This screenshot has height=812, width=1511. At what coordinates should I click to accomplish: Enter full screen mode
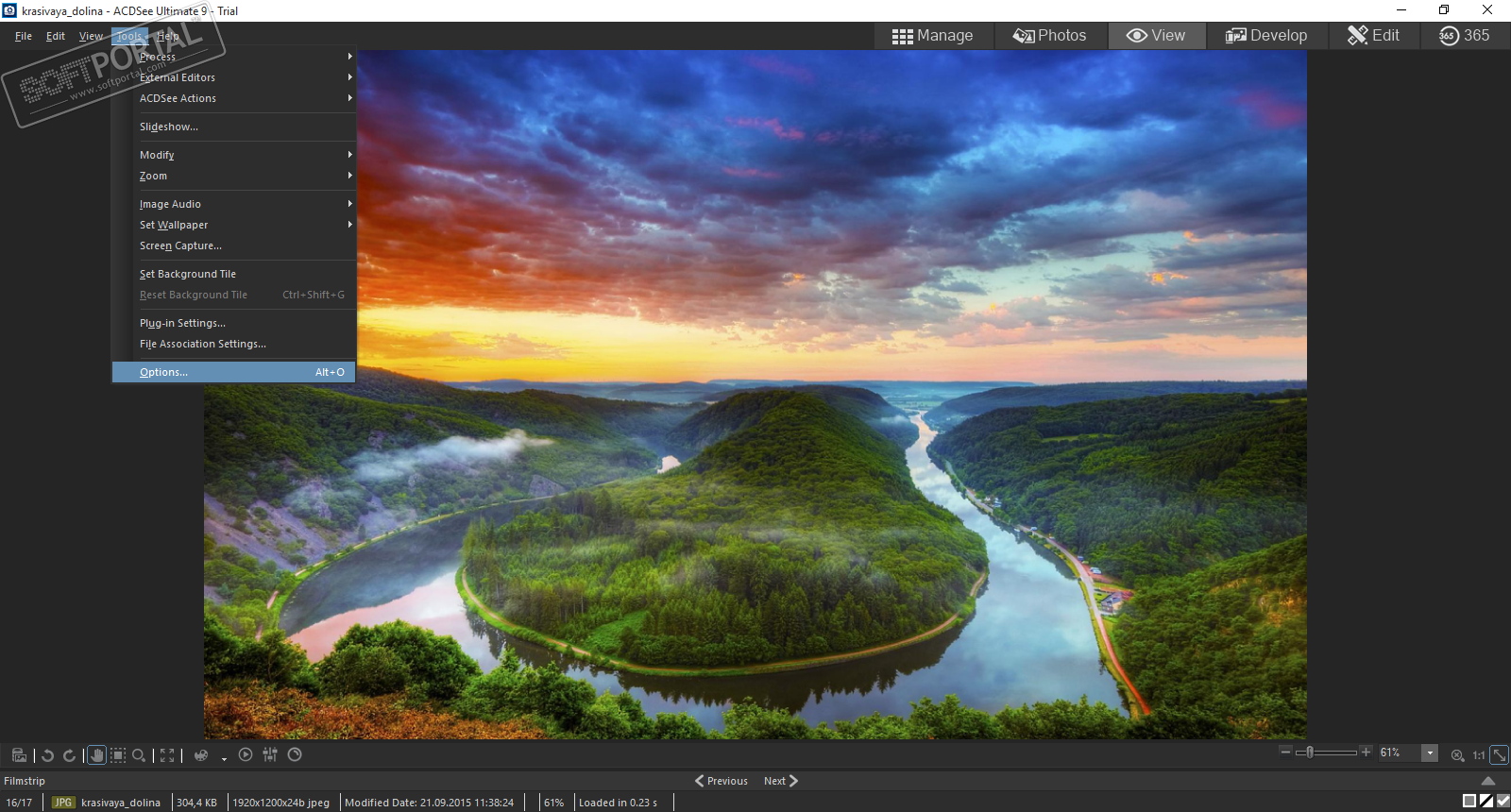pyautogui.click(x=167, y=755)
